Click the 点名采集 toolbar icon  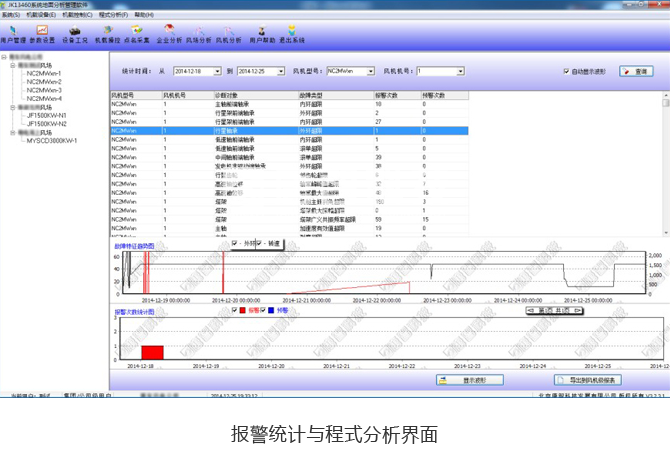[x=139, y=34]
